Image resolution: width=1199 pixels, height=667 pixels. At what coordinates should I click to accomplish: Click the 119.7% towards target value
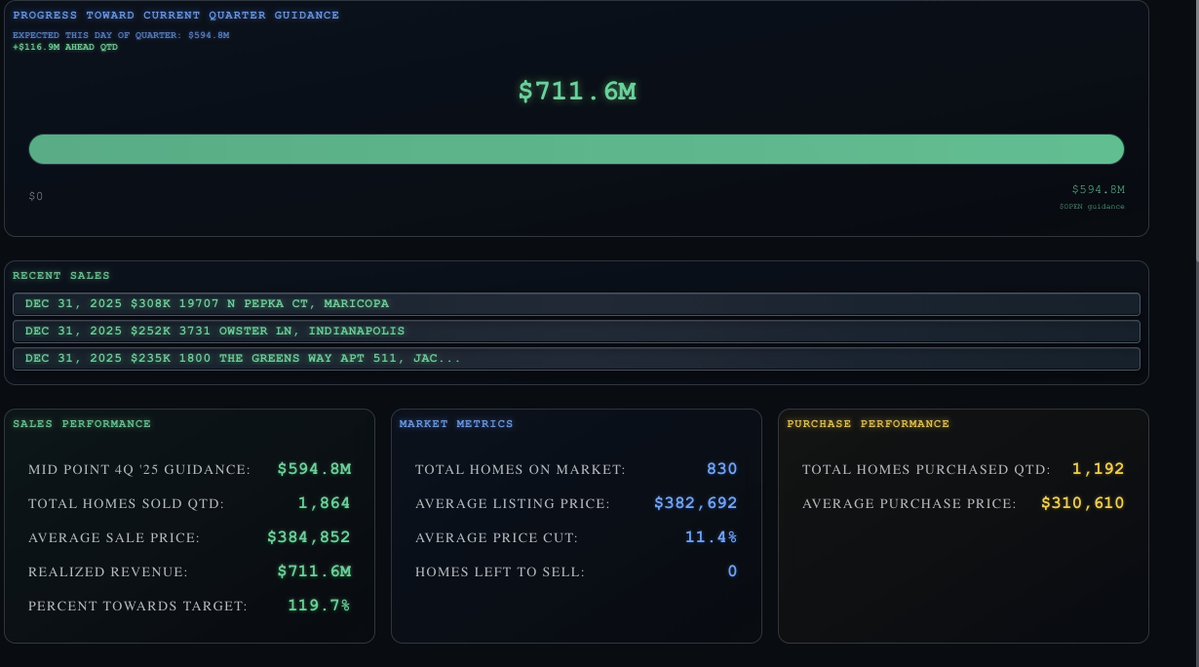click(x=319, y=606)
